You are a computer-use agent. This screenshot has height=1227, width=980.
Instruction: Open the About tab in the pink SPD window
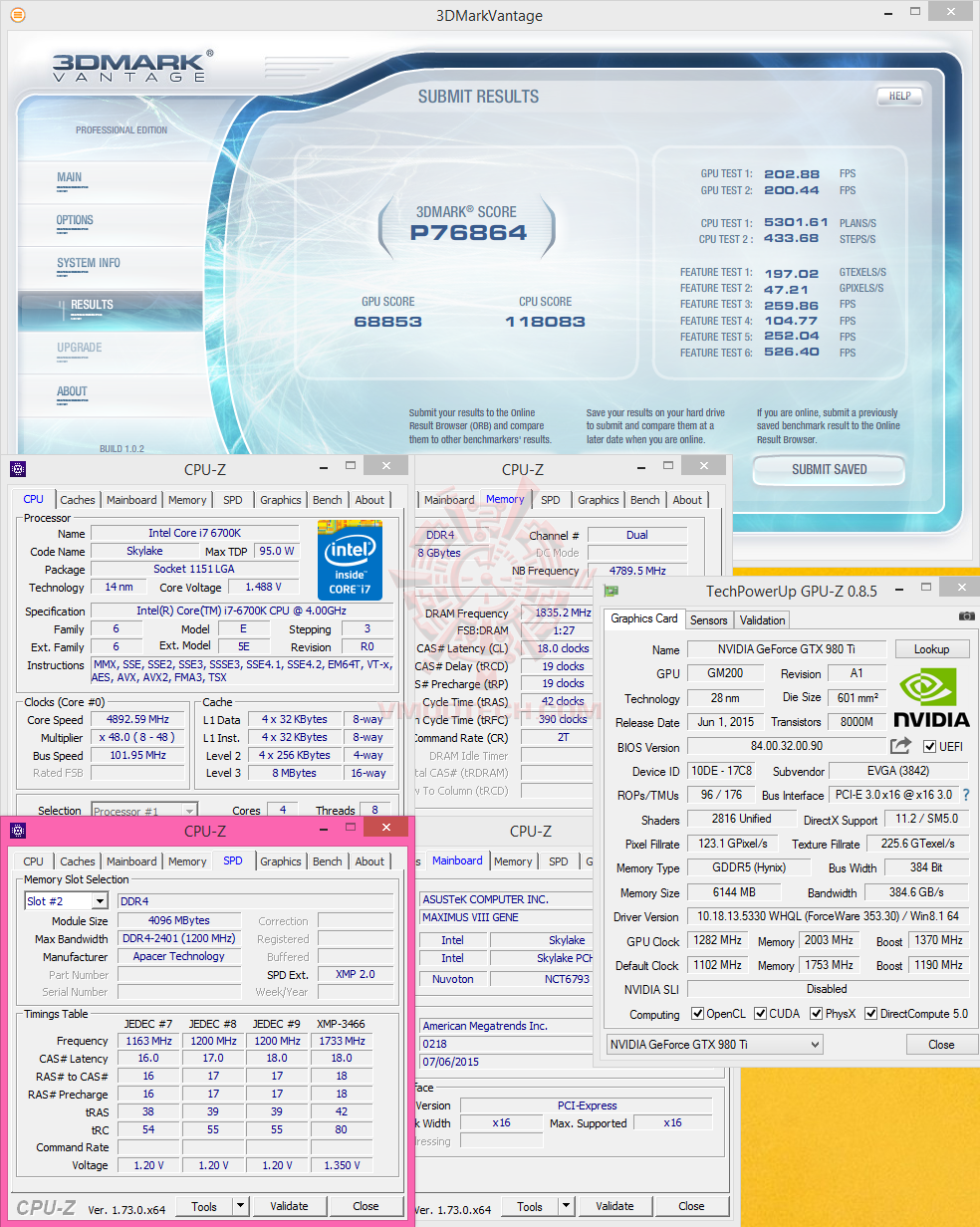pos(369,861)
